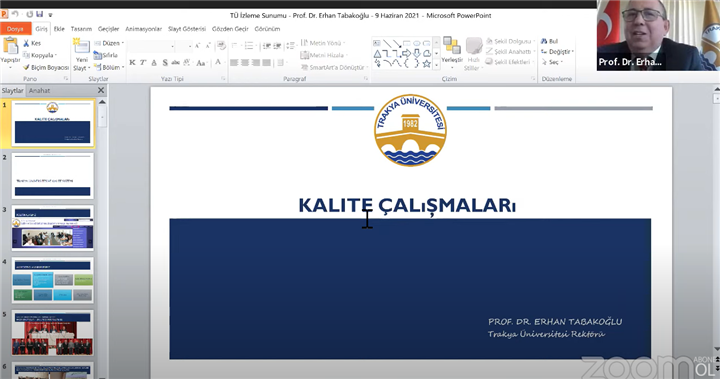Open the Tasarım ribbon tab
Screen dimensions: 720x379
[81, 29]
